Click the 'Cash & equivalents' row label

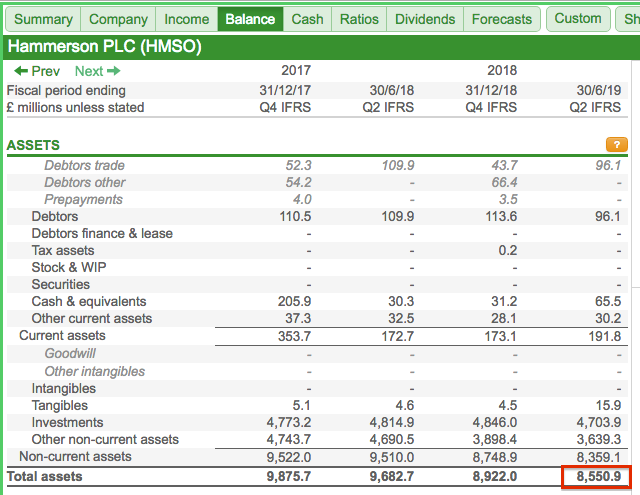[x=89, y=302]
